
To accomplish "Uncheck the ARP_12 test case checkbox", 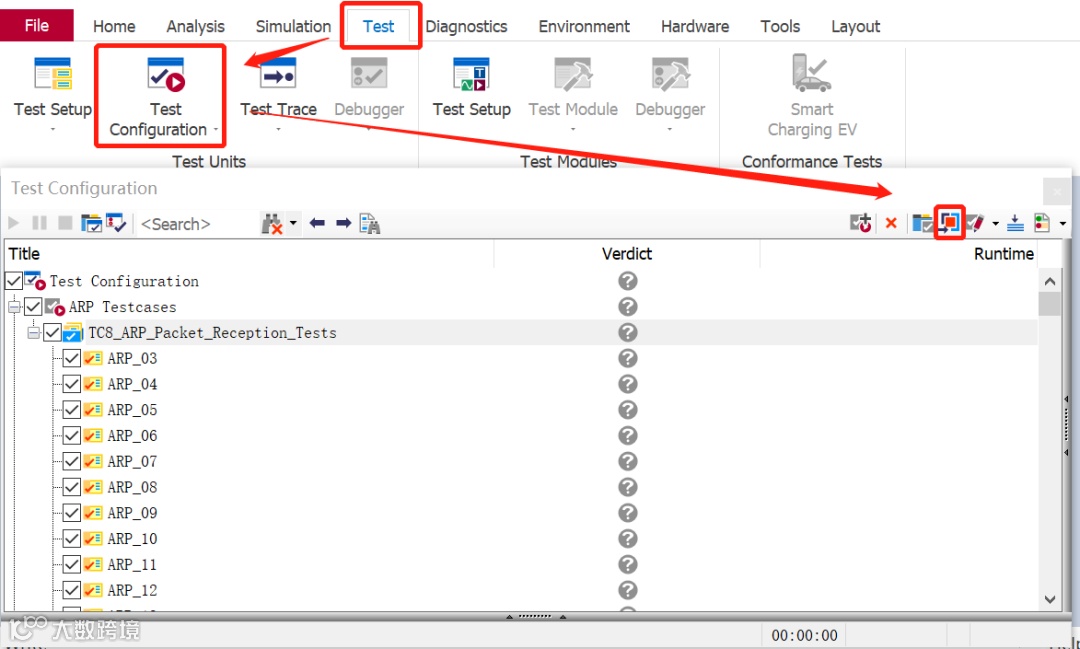I will point(72,590).
